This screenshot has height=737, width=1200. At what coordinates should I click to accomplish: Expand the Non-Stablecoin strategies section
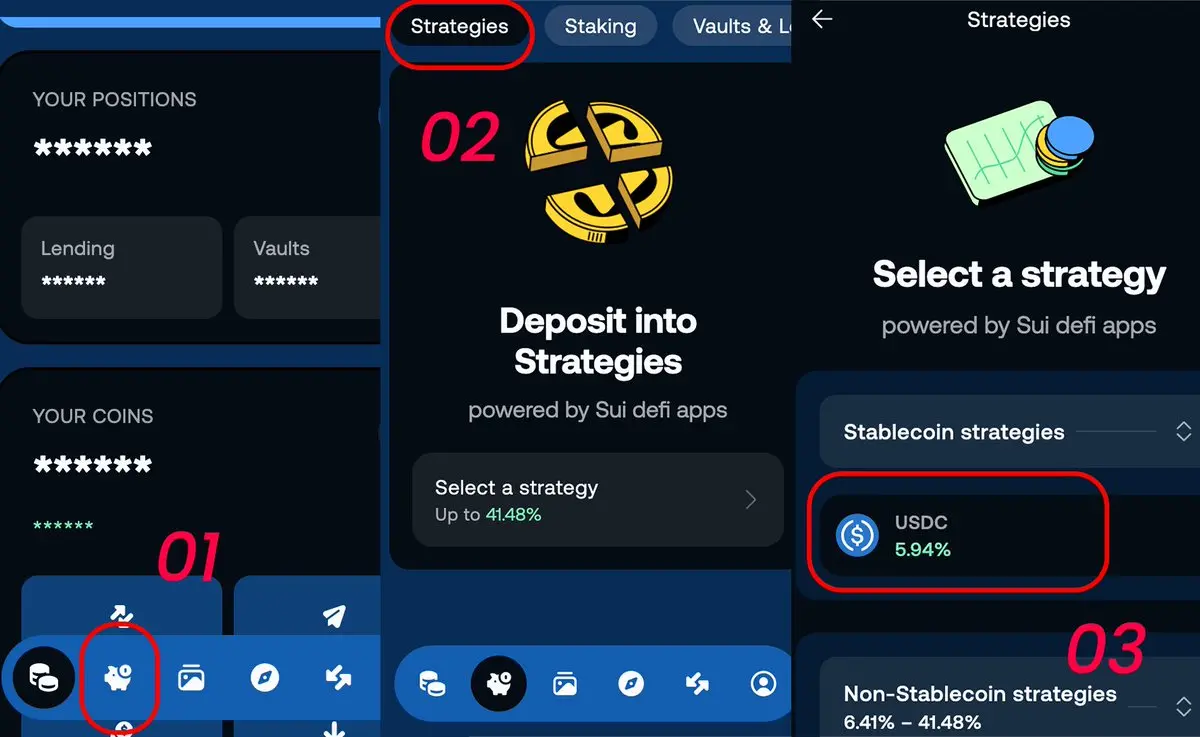click(1183, 706)
